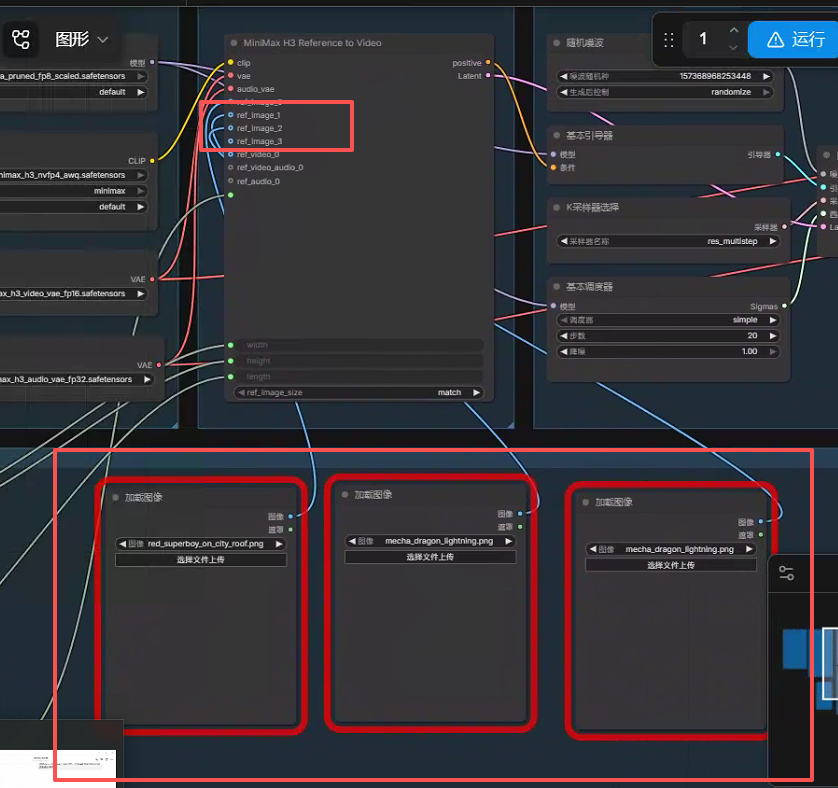
Task: Collapse the rightmost 加载图像 node via its dot
Action: click(585, 503)
